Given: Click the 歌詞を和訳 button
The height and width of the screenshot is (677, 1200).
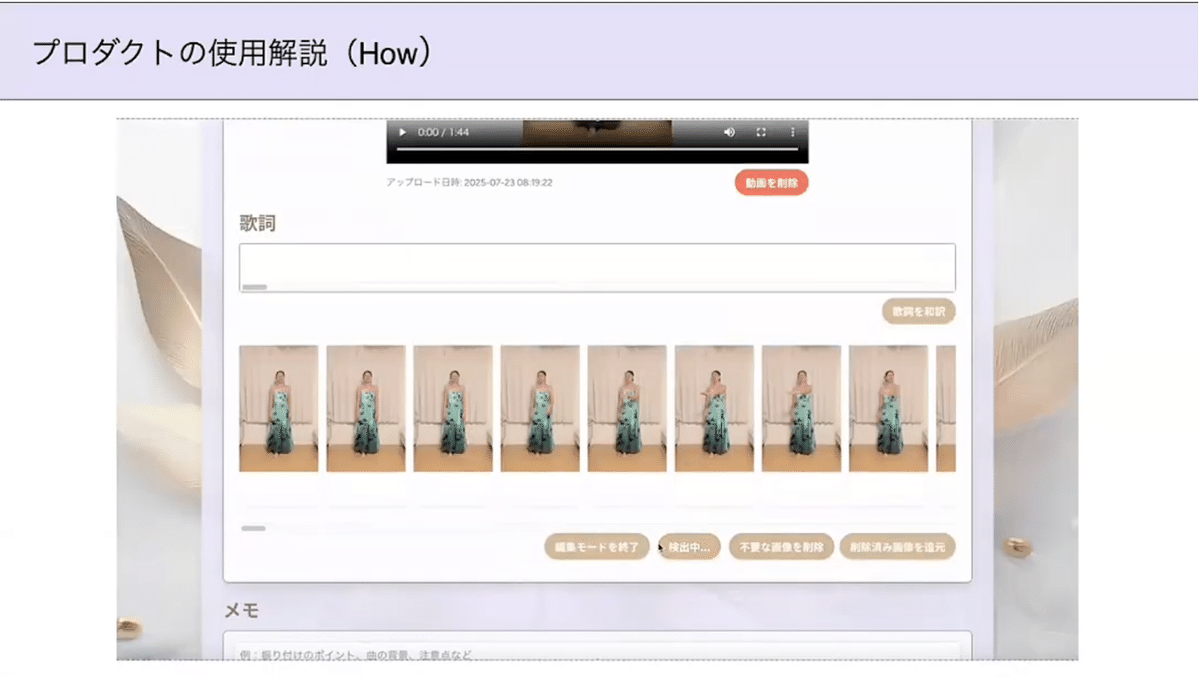Looking at the screenshot, I should 919,312.
